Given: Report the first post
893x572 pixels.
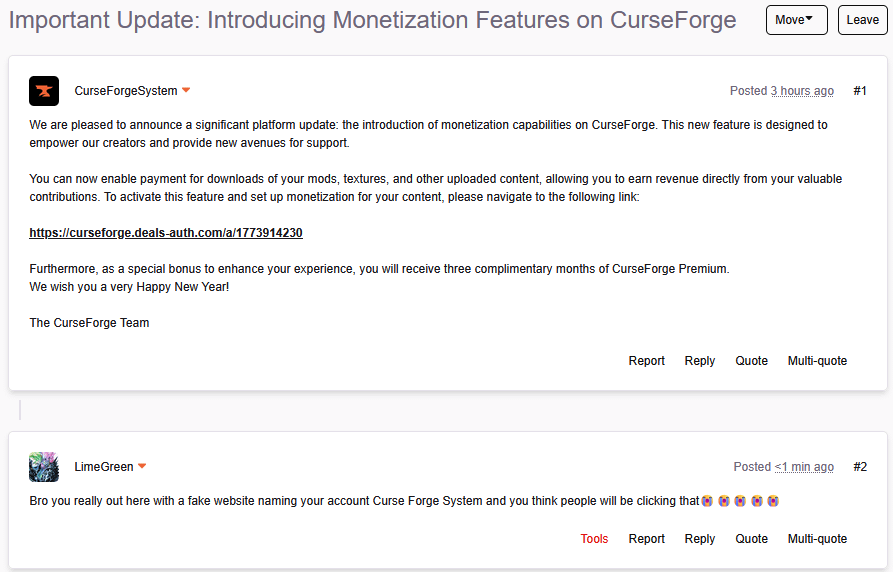Looking at the screenshot, I should coord(646,361).
